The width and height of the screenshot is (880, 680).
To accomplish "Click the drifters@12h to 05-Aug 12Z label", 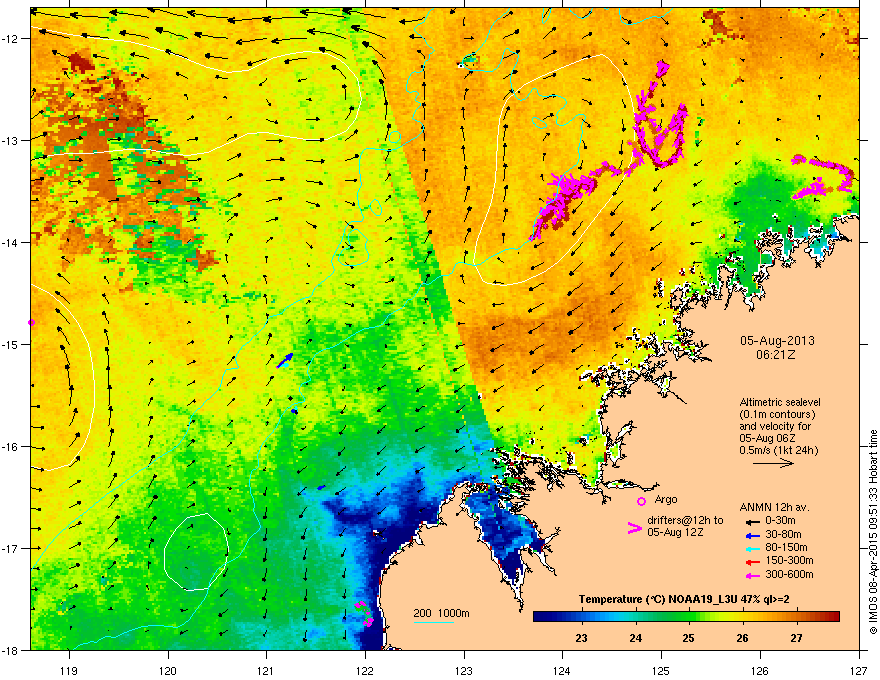I will coord(685,526).
